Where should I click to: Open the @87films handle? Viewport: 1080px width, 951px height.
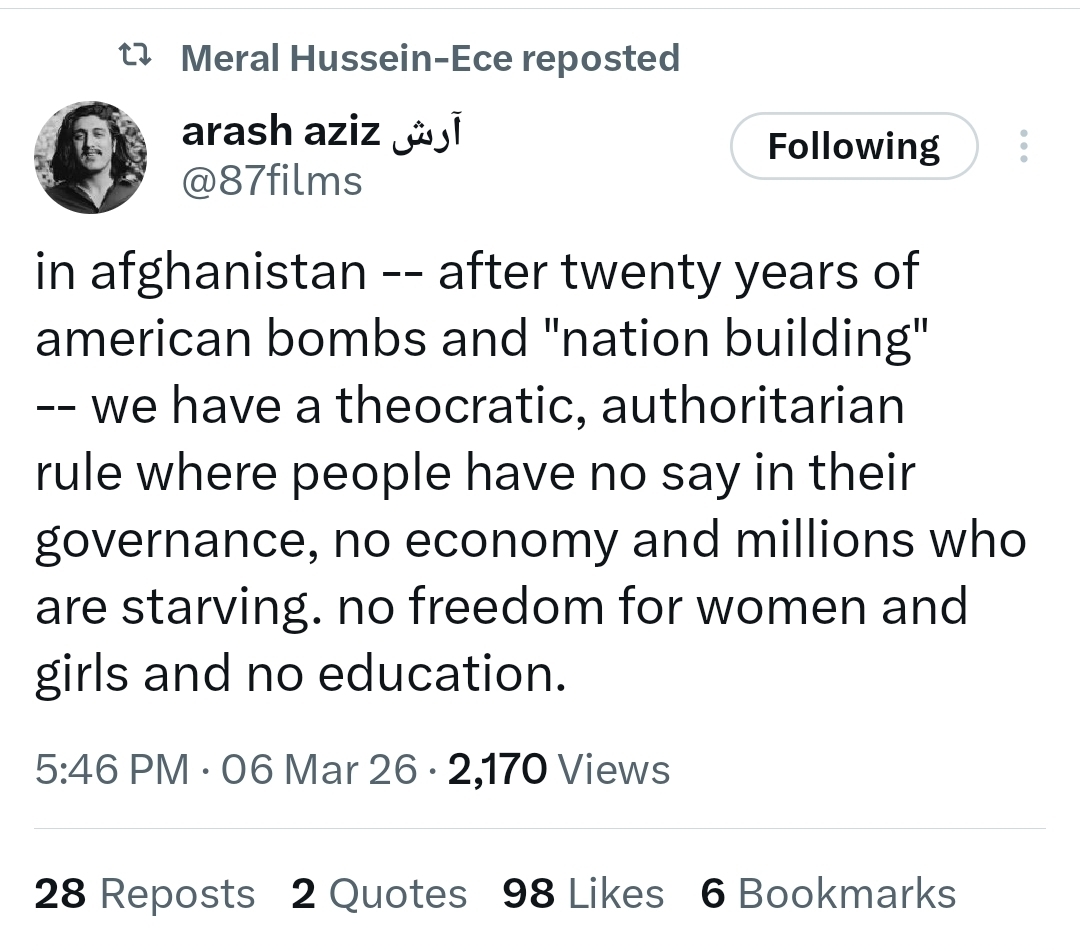(x=272, y=181)
